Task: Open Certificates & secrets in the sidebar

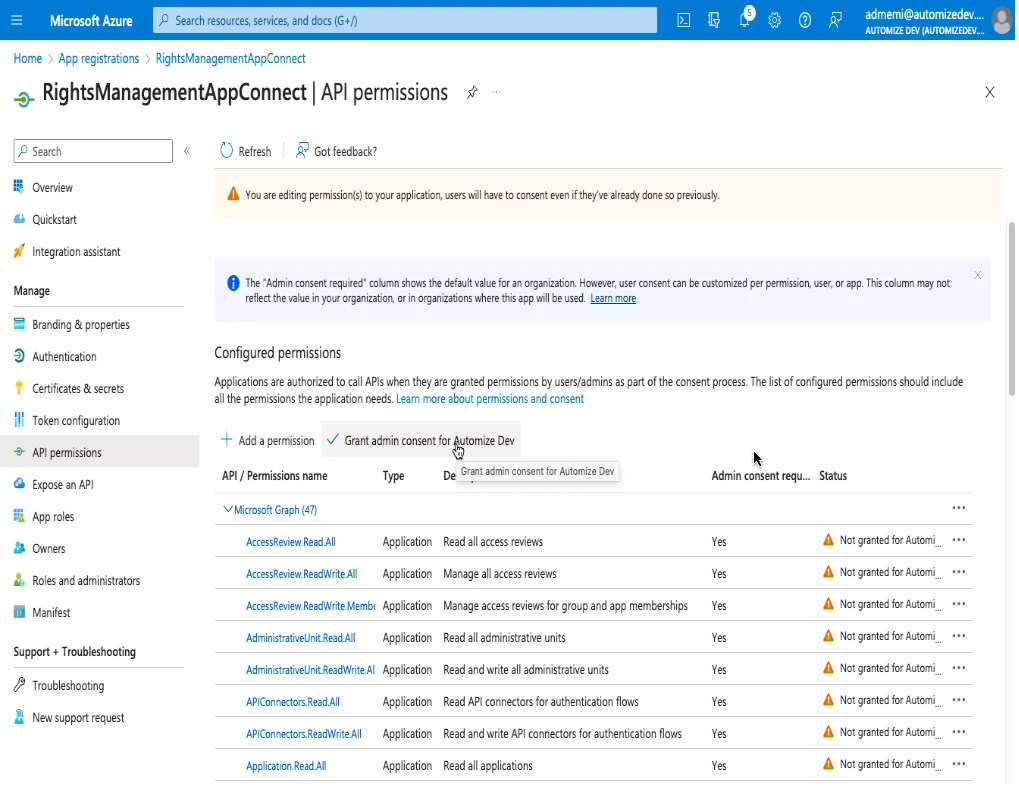Action: click(78, 389)
